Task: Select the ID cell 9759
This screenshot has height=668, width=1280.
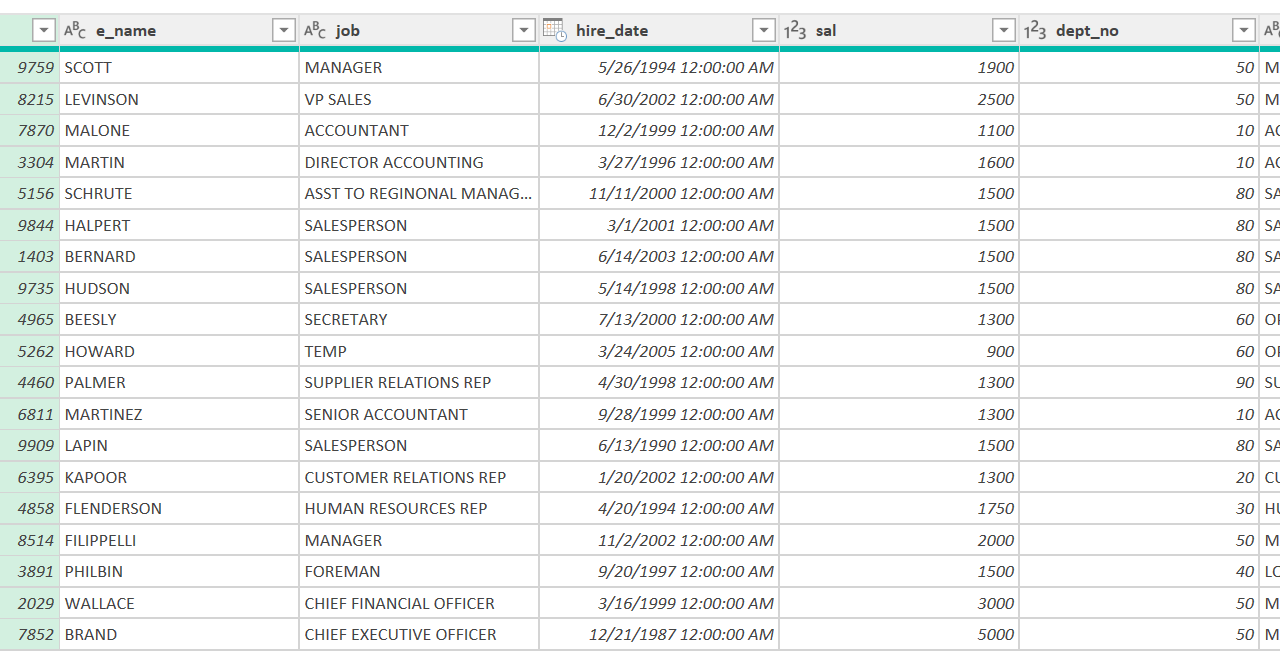Action: coord(30,68)
